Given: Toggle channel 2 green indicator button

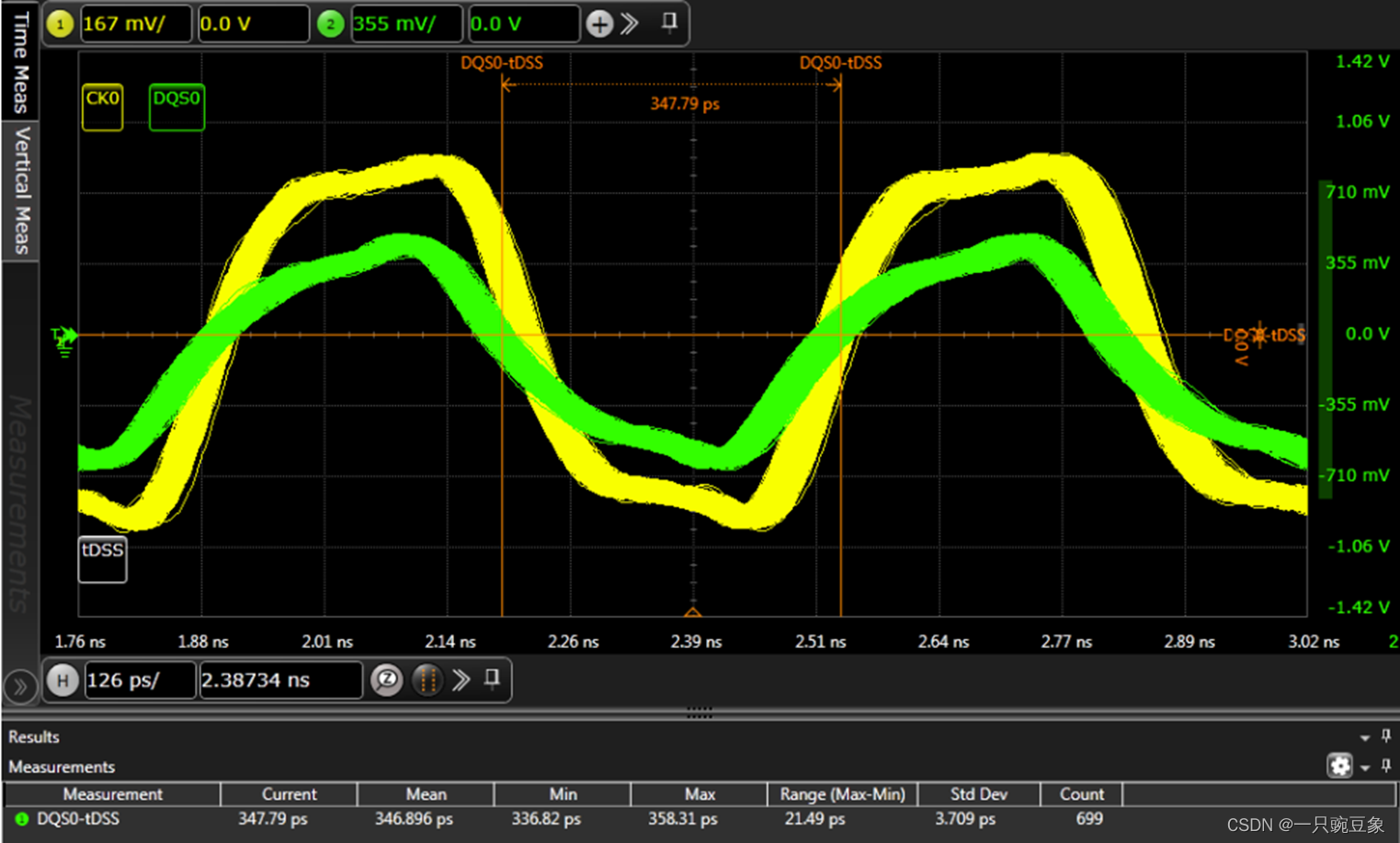Looking at the screenshot, I should 330,24.
